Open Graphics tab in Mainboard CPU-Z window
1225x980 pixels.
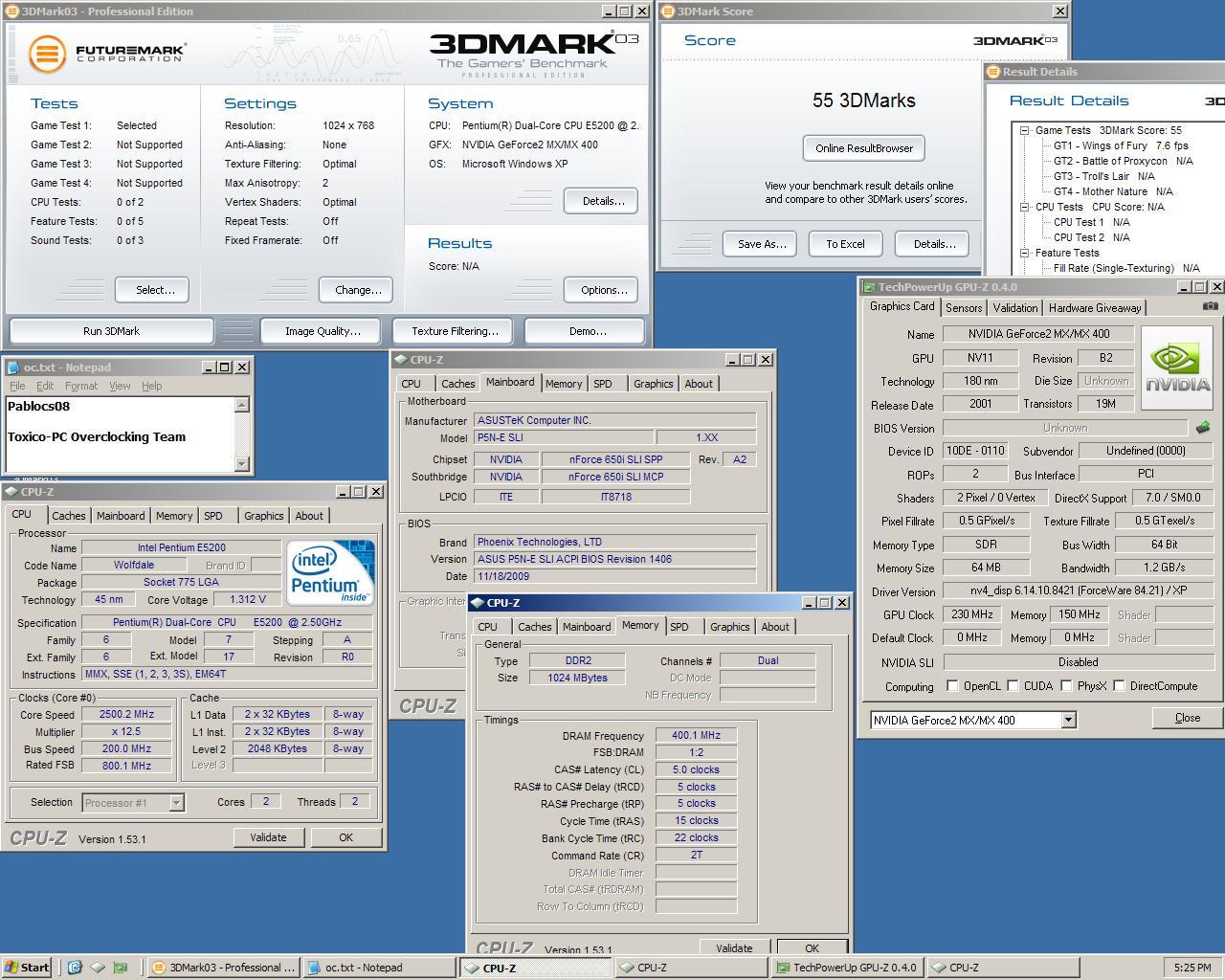654,384
